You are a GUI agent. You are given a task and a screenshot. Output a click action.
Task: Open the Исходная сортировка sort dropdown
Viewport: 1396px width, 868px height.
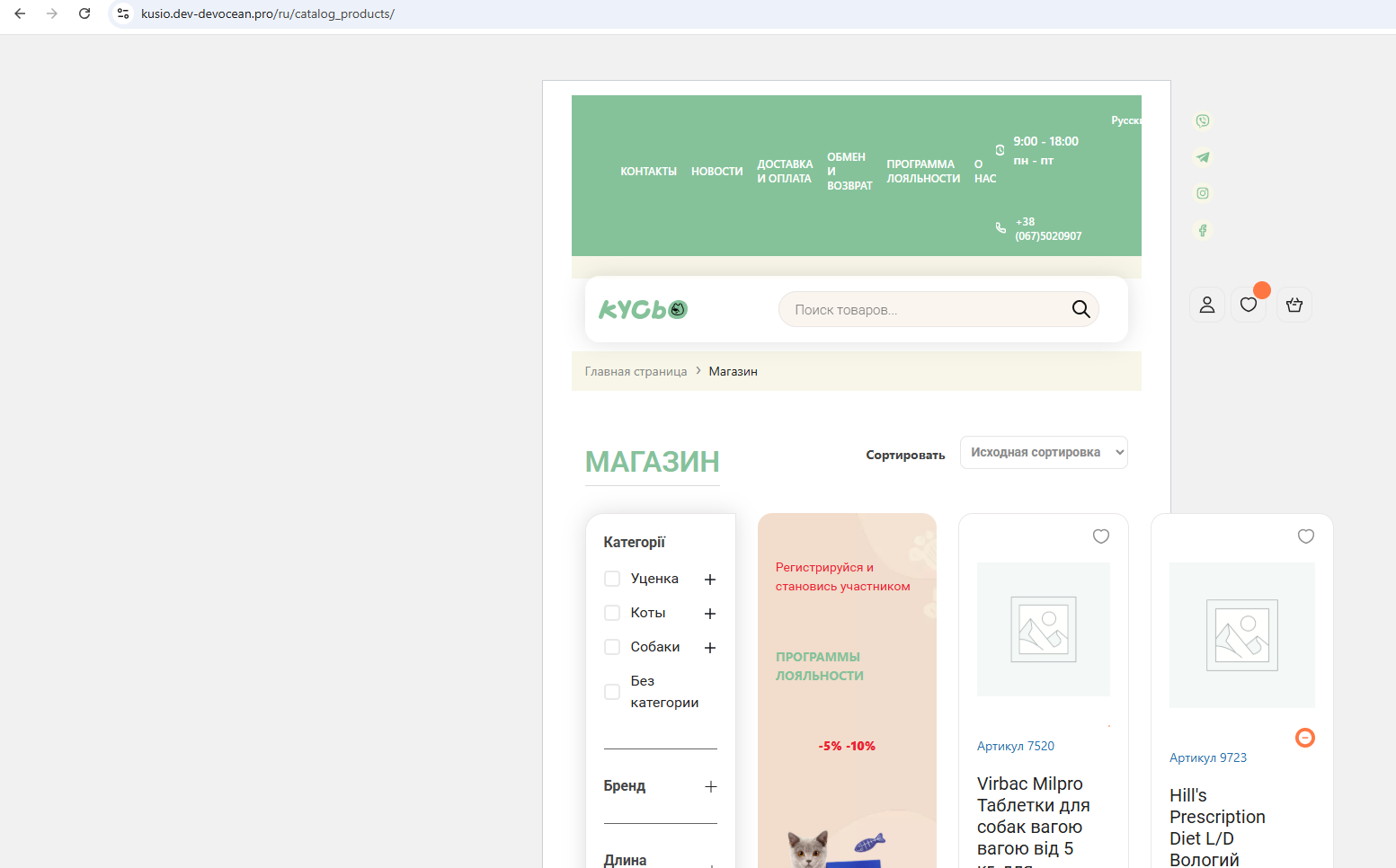1044,453
